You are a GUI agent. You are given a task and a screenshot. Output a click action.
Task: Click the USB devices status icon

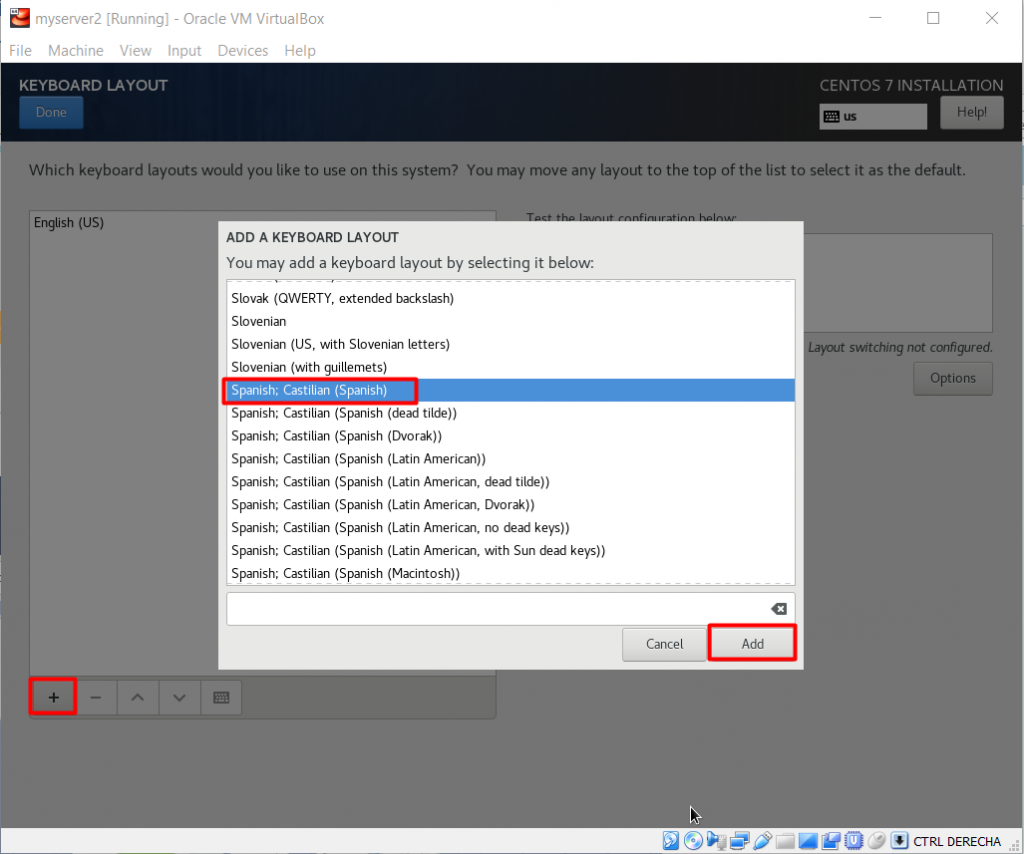[x=762, y=840]
